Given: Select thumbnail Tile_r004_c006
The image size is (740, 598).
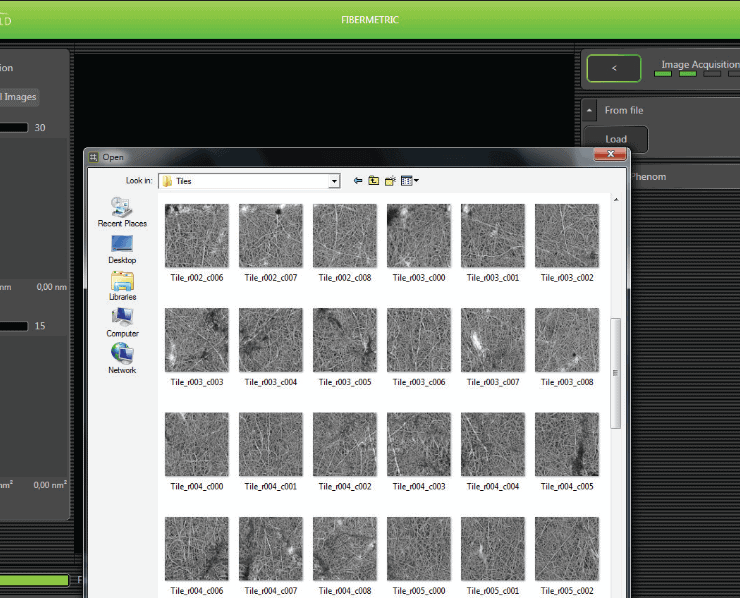Looking at the screenshot, I should [197, 548].
